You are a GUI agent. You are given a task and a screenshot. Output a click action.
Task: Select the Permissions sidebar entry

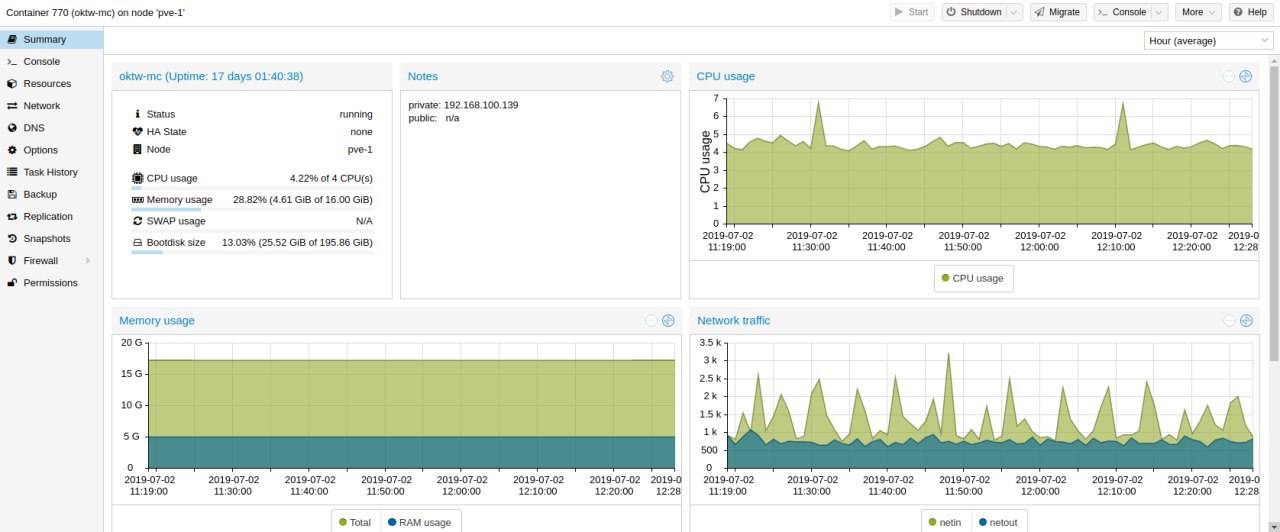[x=51, y=282]
